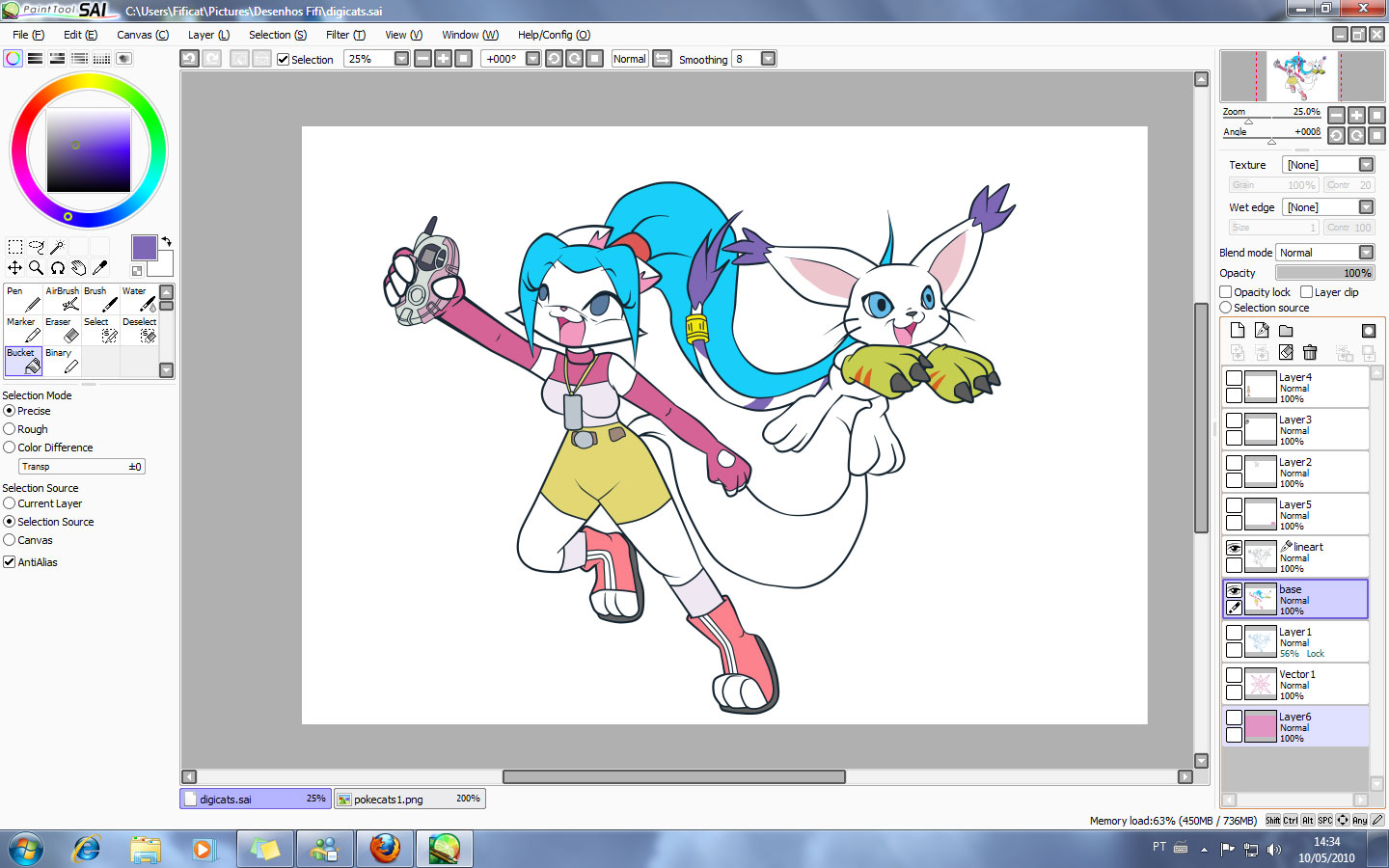The height and width of the screenshot is (868, 1389).
Task: Pick the magic wand tool
Action: 57,247
